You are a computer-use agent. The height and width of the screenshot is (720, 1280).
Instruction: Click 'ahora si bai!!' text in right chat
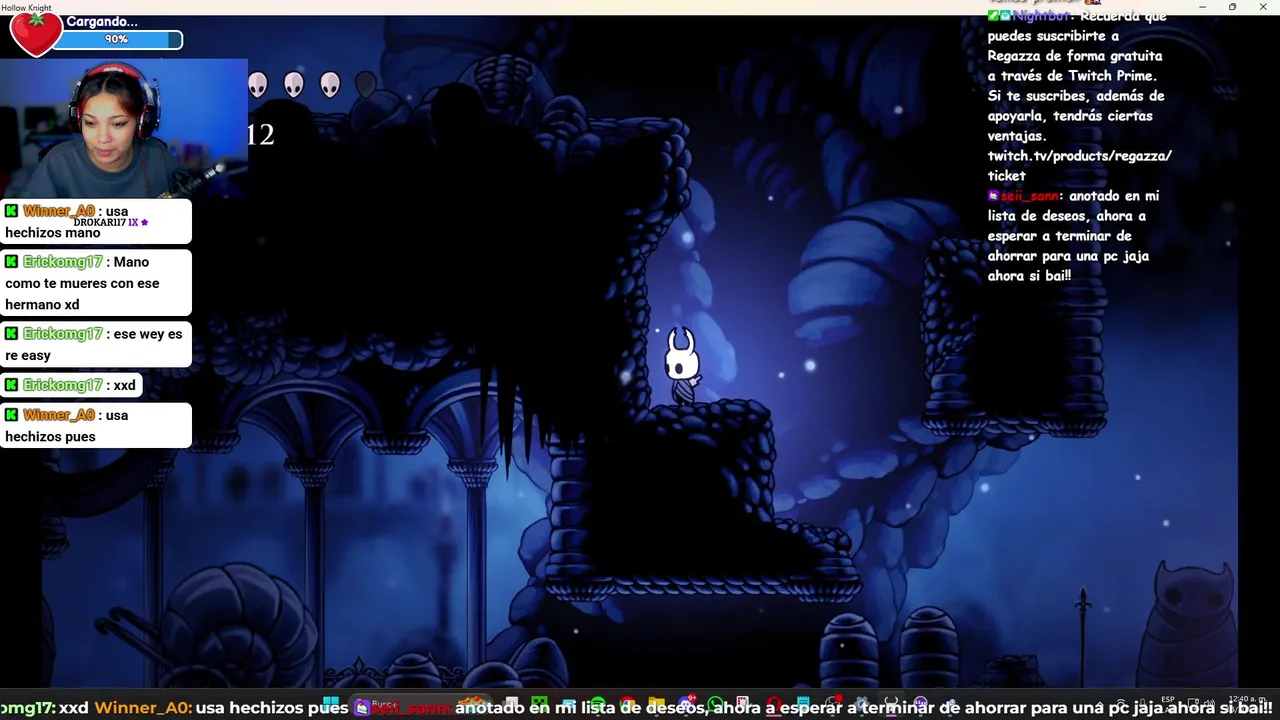(1029, 276)
